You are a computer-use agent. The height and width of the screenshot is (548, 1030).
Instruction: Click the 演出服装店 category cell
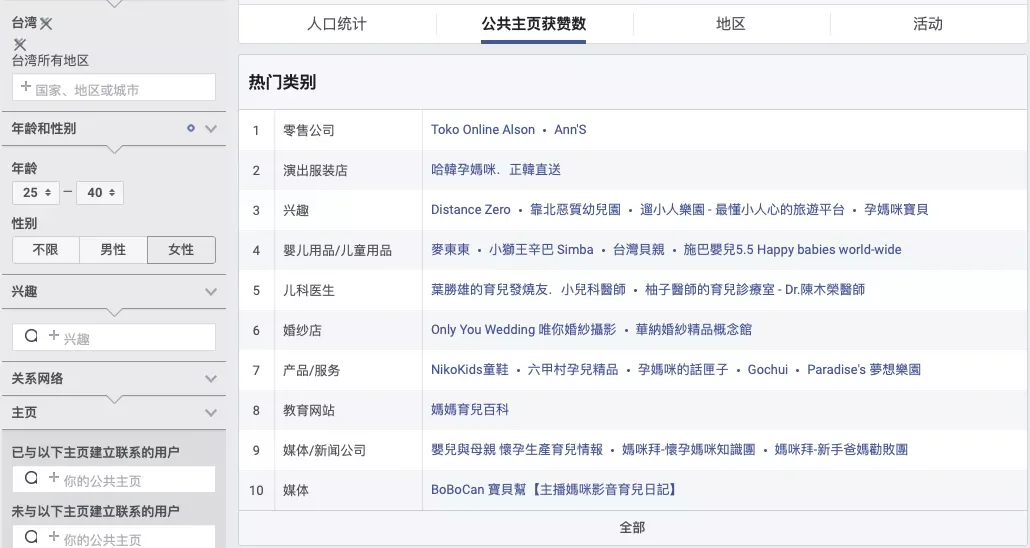pos(348,170)
